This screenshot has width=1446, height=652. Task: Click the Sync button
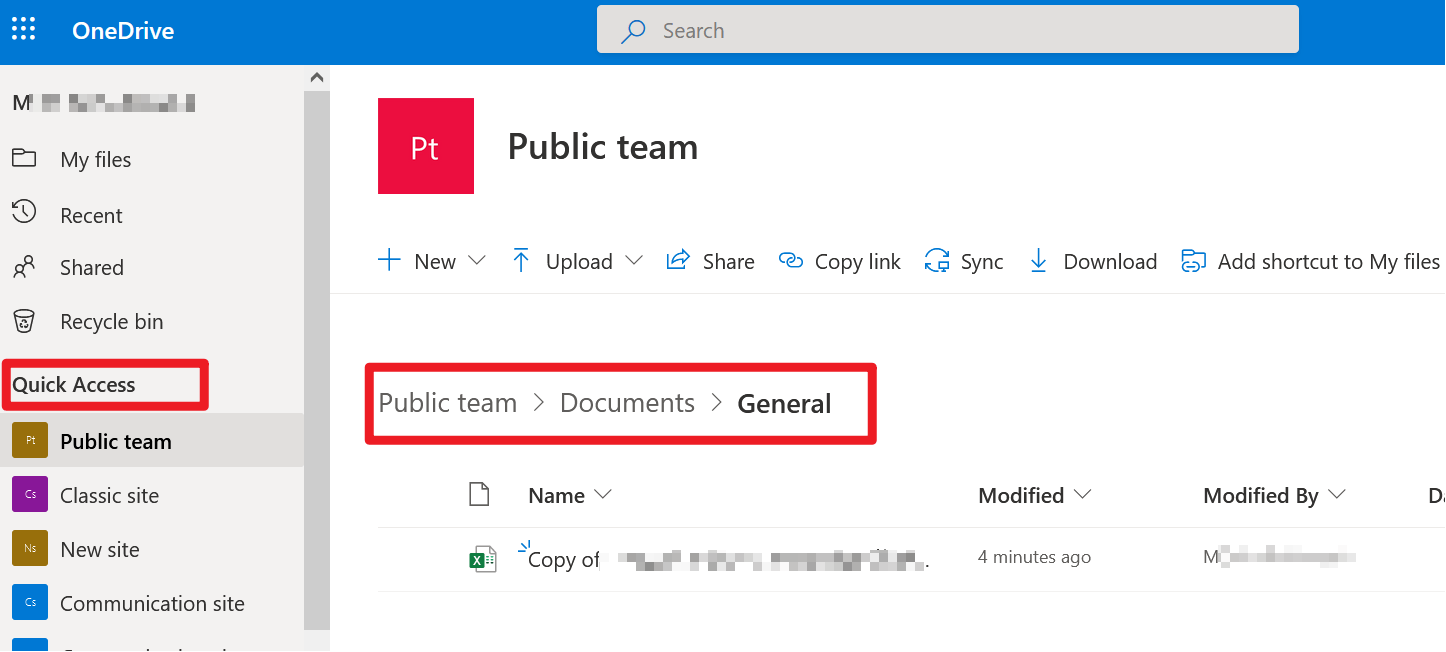click(x=964, y=261)
